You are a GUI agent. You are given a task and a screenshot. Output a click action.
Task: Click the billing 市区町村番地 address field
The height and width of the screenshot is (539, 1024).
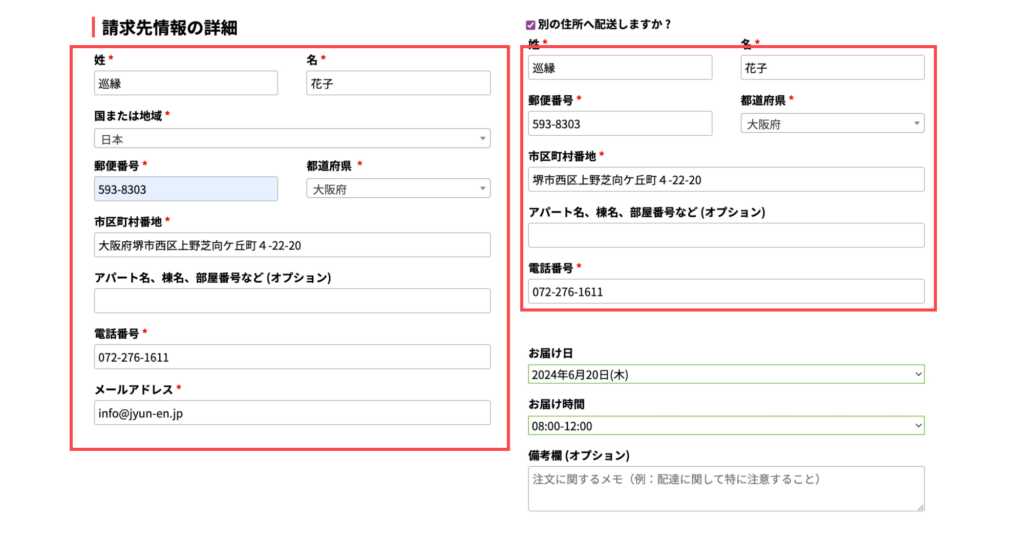[292, 245]
